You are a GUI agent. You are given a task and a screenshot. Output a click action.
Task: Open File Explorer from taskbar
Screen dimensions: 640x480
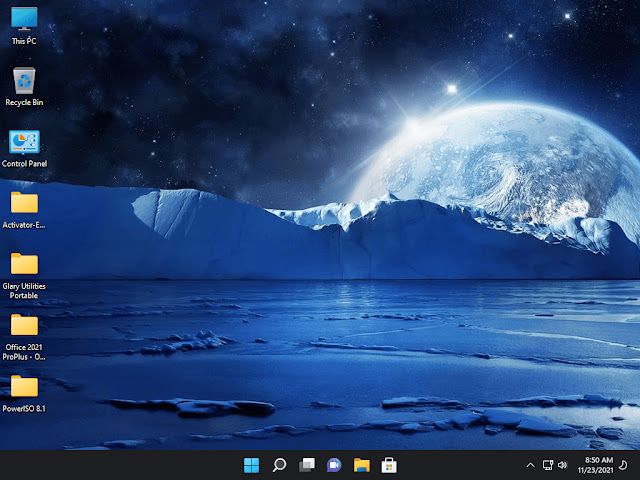coord(362,465)
